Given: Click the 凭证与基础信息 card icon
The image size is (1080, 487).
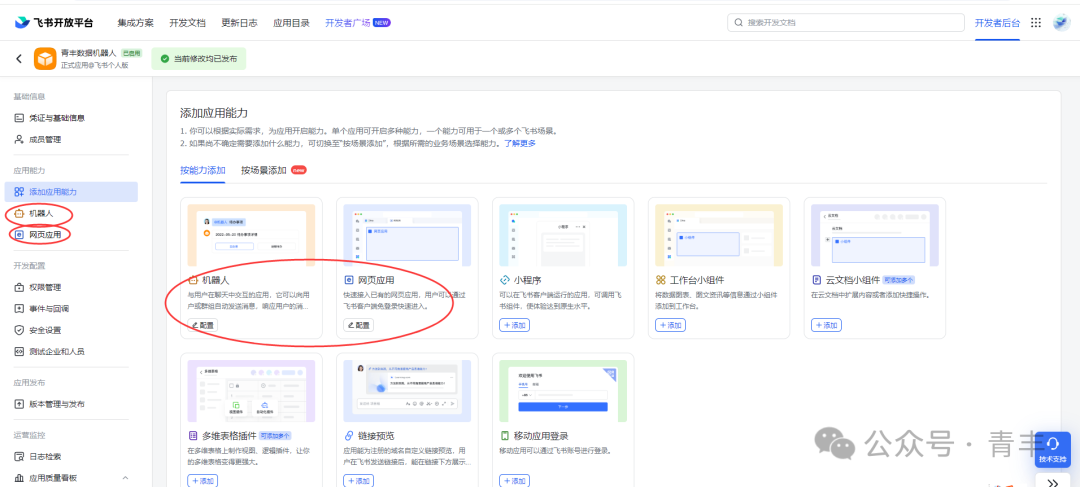Looking at the screenshot, I should 19,118.
